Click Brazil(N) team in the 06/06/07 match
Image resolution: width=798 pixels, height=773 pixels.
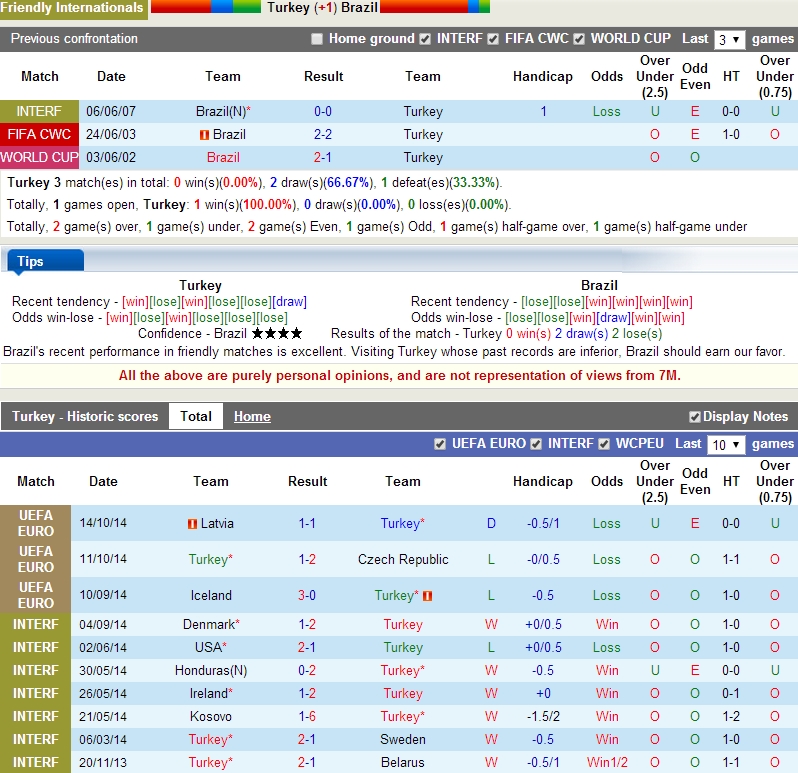point(223,111)
